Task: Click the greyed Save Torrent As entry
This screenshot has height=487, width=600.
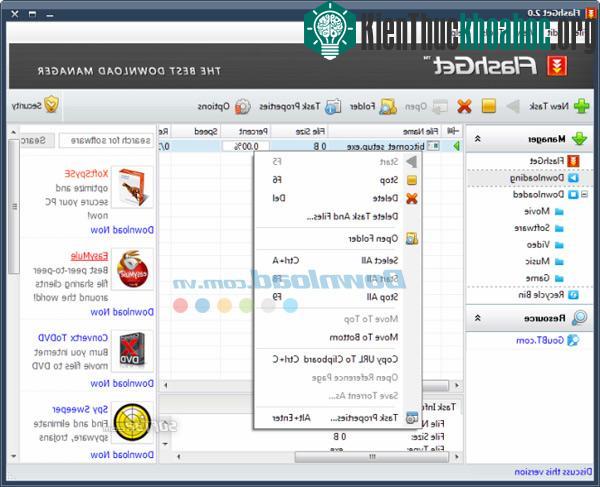Action: coord(337,396)
